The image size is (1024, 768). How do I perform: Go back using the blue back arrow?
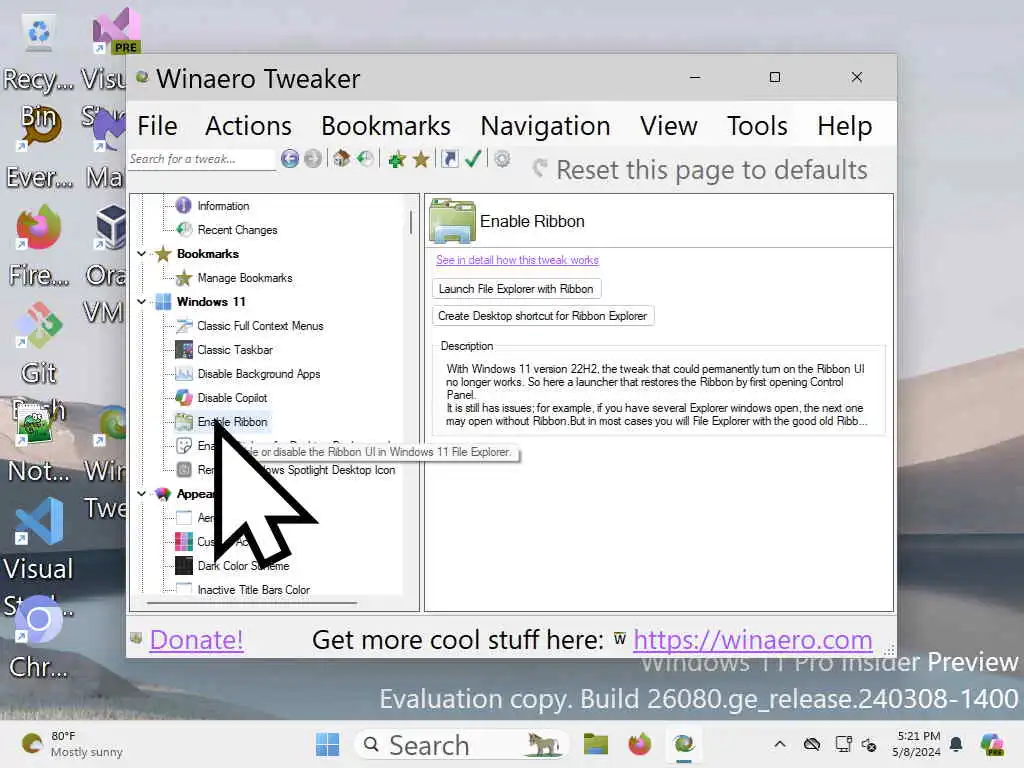[290, 159]
